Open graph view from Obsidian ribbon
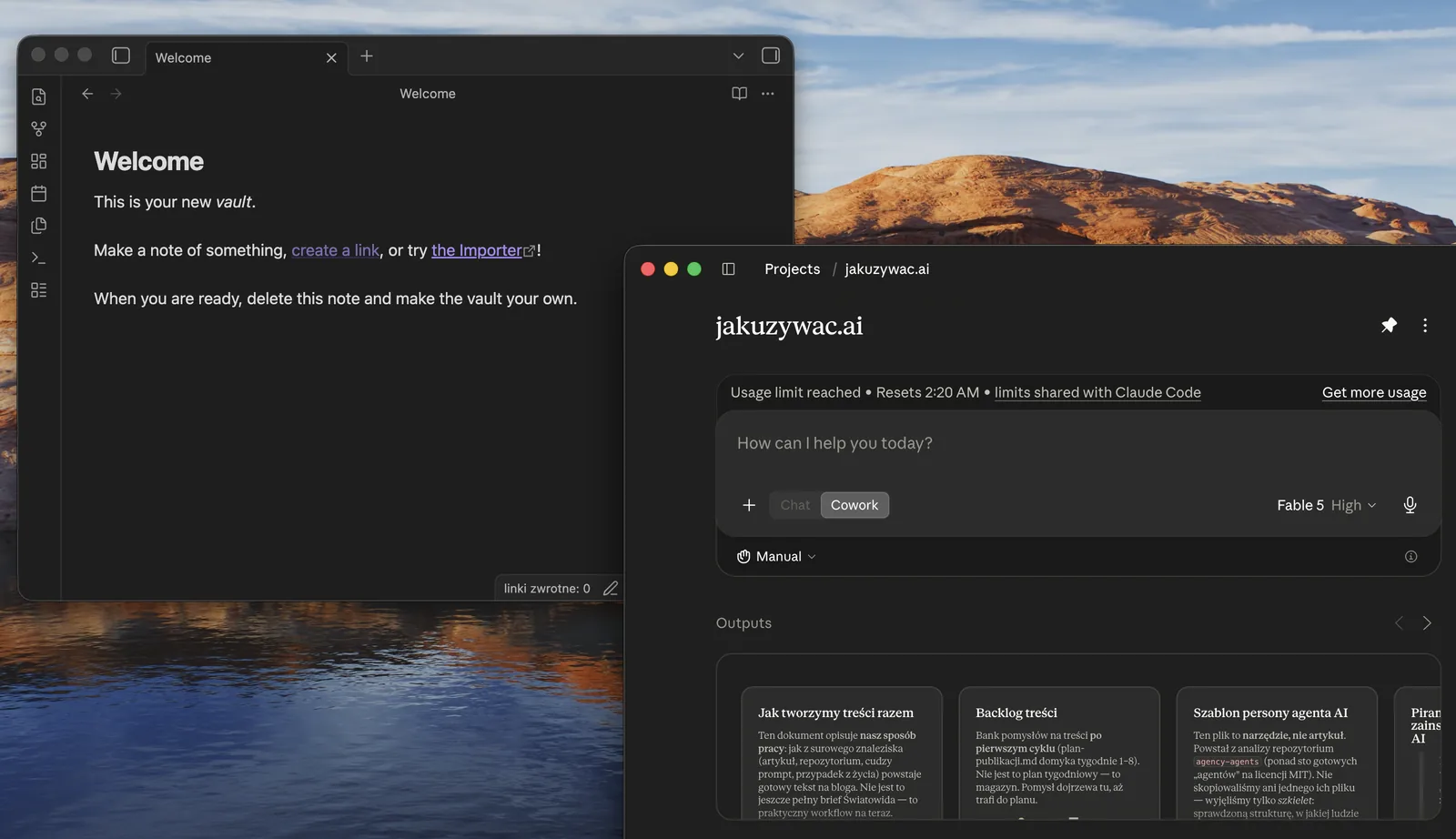1456x839 pixels. 38,129
